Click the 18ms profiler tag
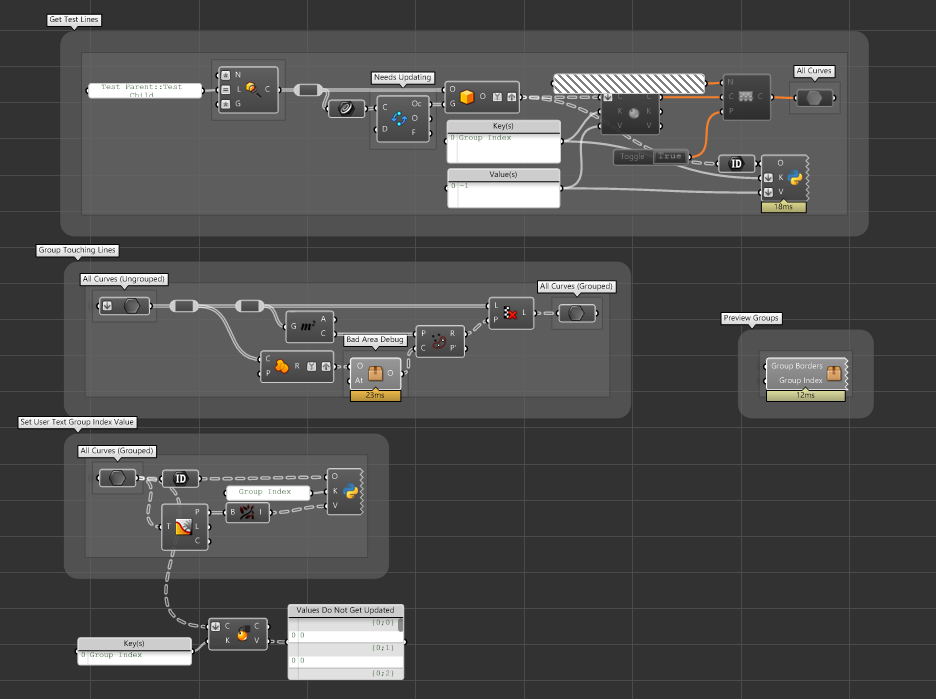This screenshot has height=699, width=936. coord(784,207)
